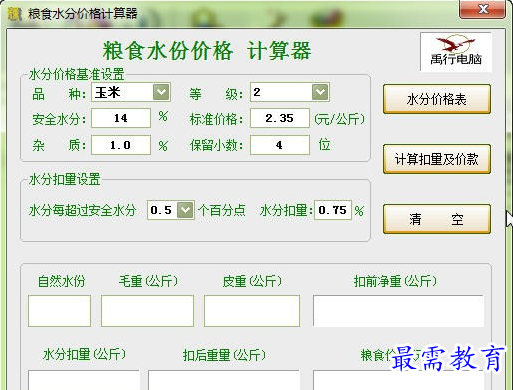
Task: Click the 品 种: label
Action: coord(59,94)
